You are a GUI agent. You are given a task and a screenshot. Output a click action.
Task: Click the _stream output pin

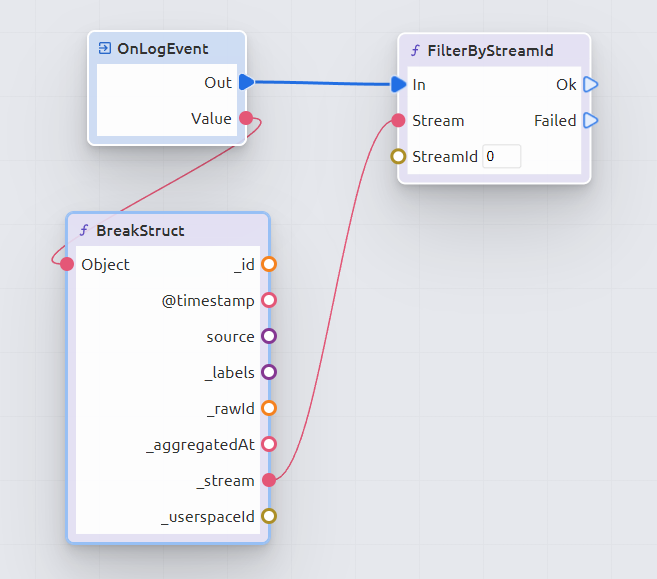pyautogui.click(x=268, y=481)
